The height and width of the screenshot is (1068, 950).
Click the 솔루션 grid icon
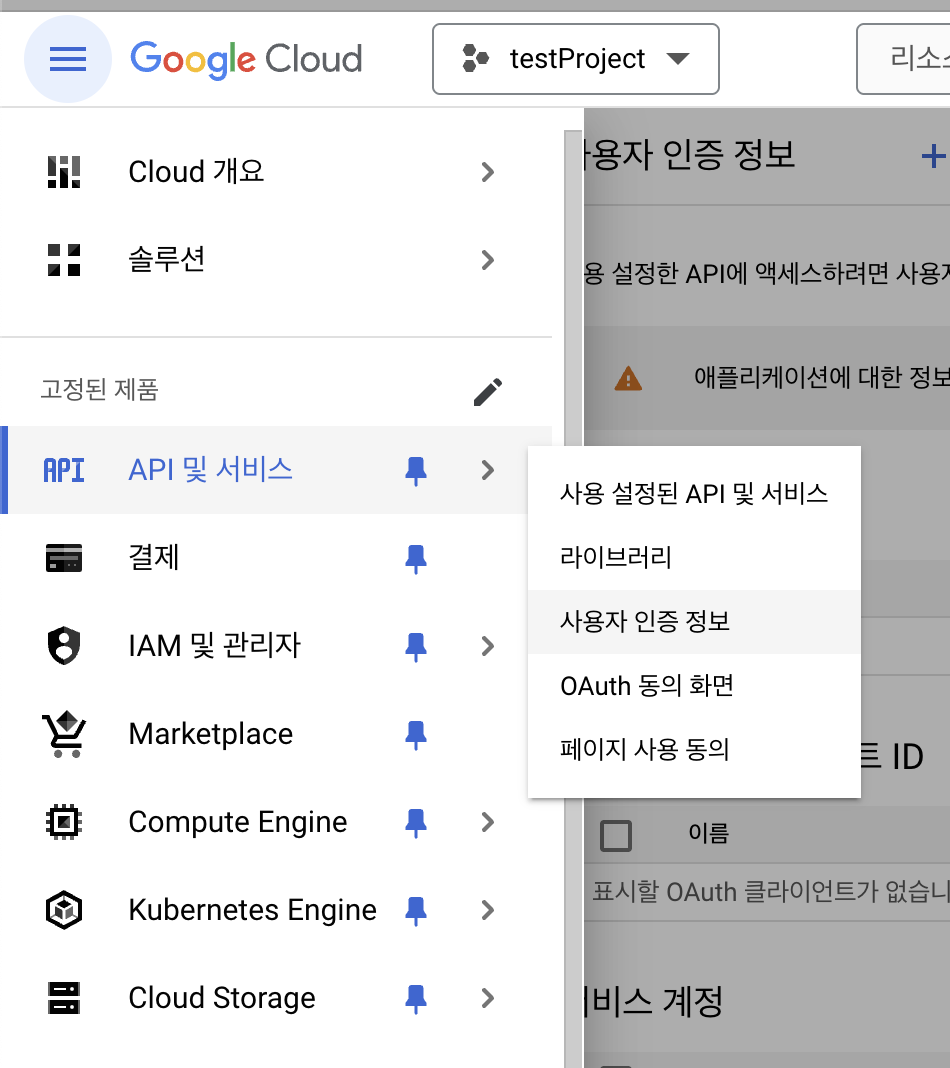pyautogui.click(x=64, y=260)
